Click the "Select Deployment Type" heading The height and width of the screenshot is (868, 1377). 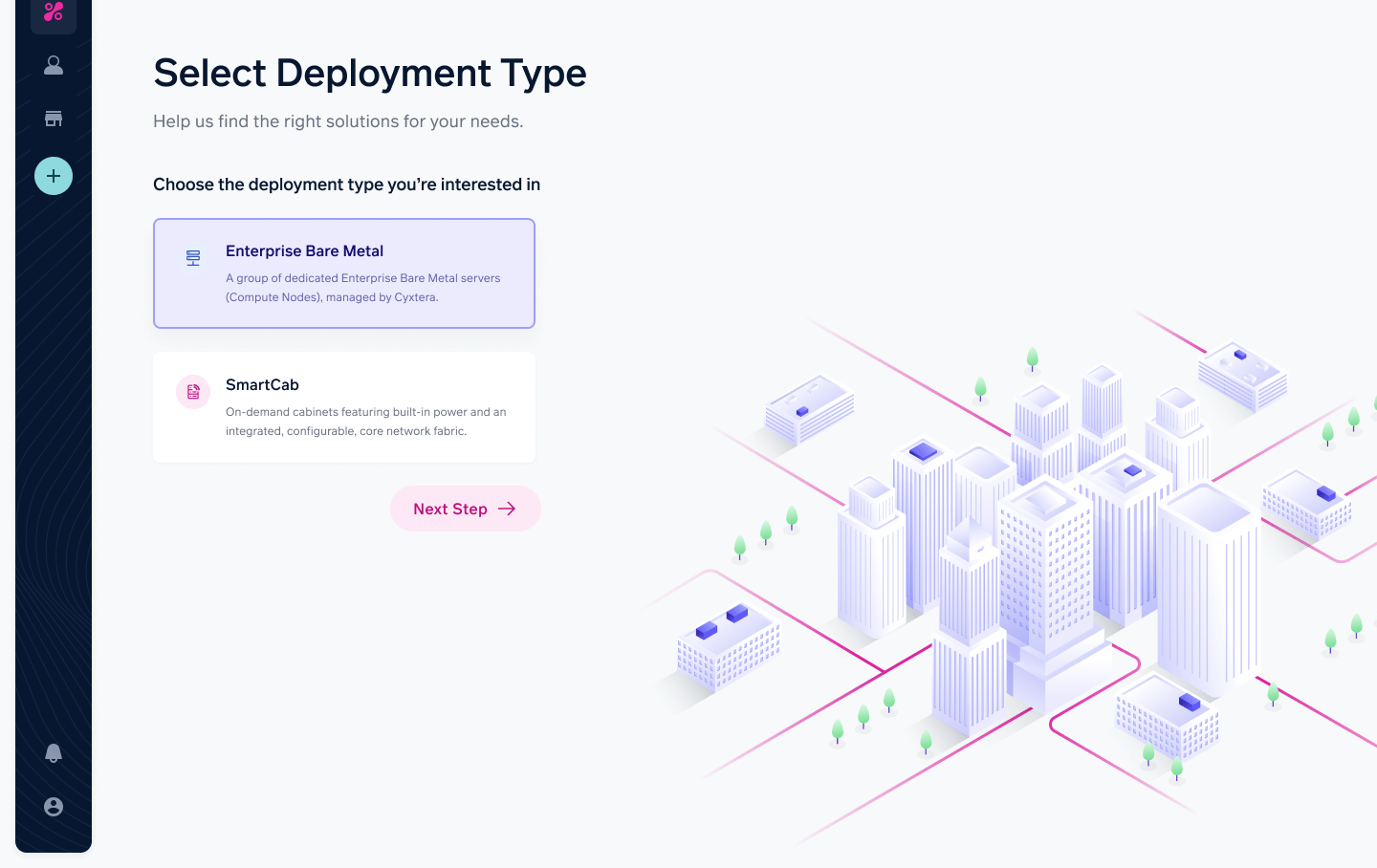370,73
